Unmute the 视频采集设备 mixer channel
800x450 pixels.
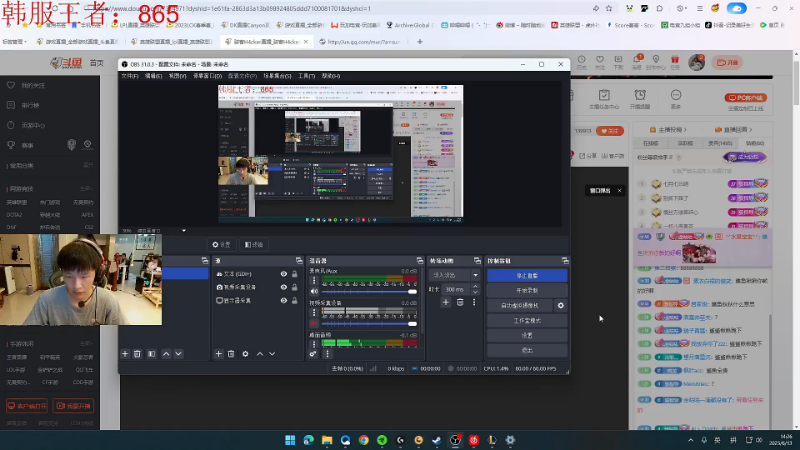coord(314,323)
